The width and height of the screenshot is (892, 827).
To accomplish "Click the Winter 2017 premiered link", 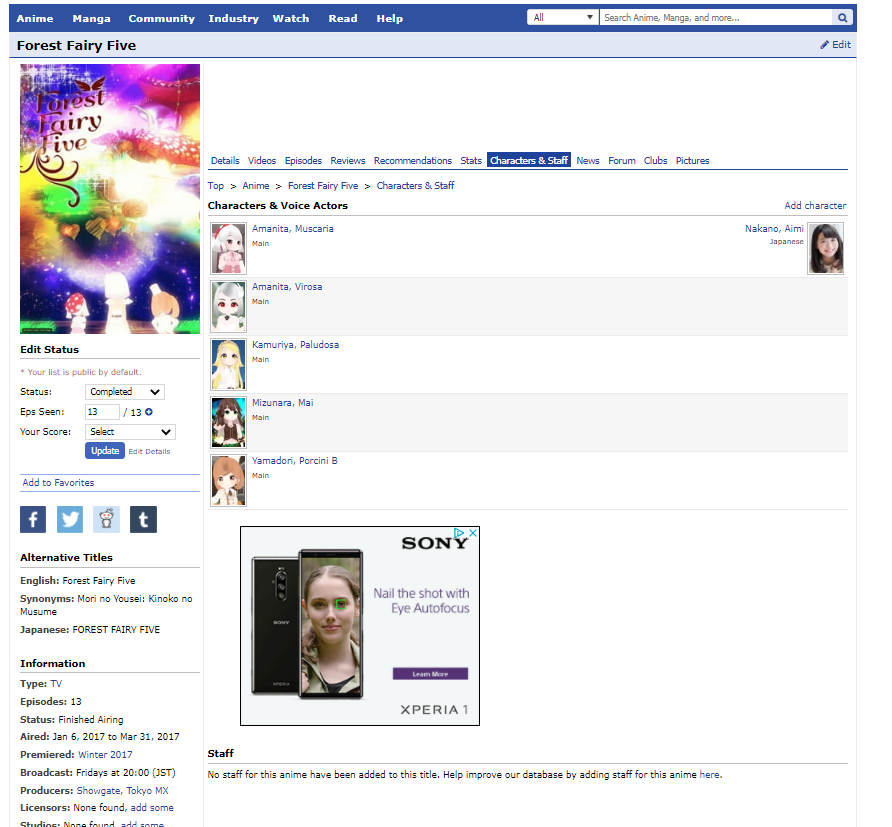I will click(105, 755).
